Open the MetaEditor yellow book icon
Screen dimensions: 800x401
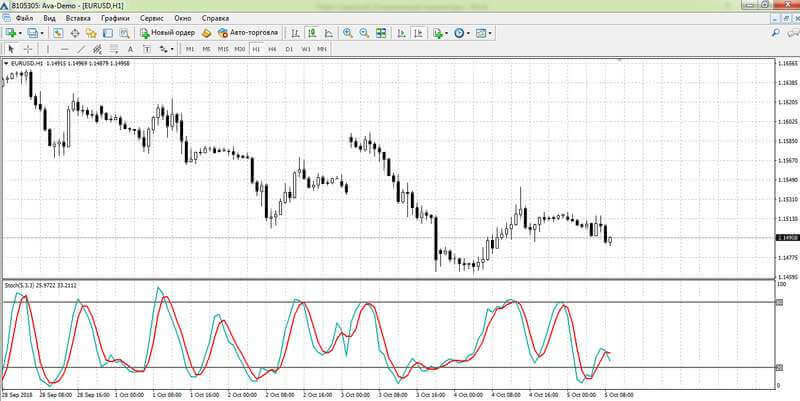click(206, 33)
